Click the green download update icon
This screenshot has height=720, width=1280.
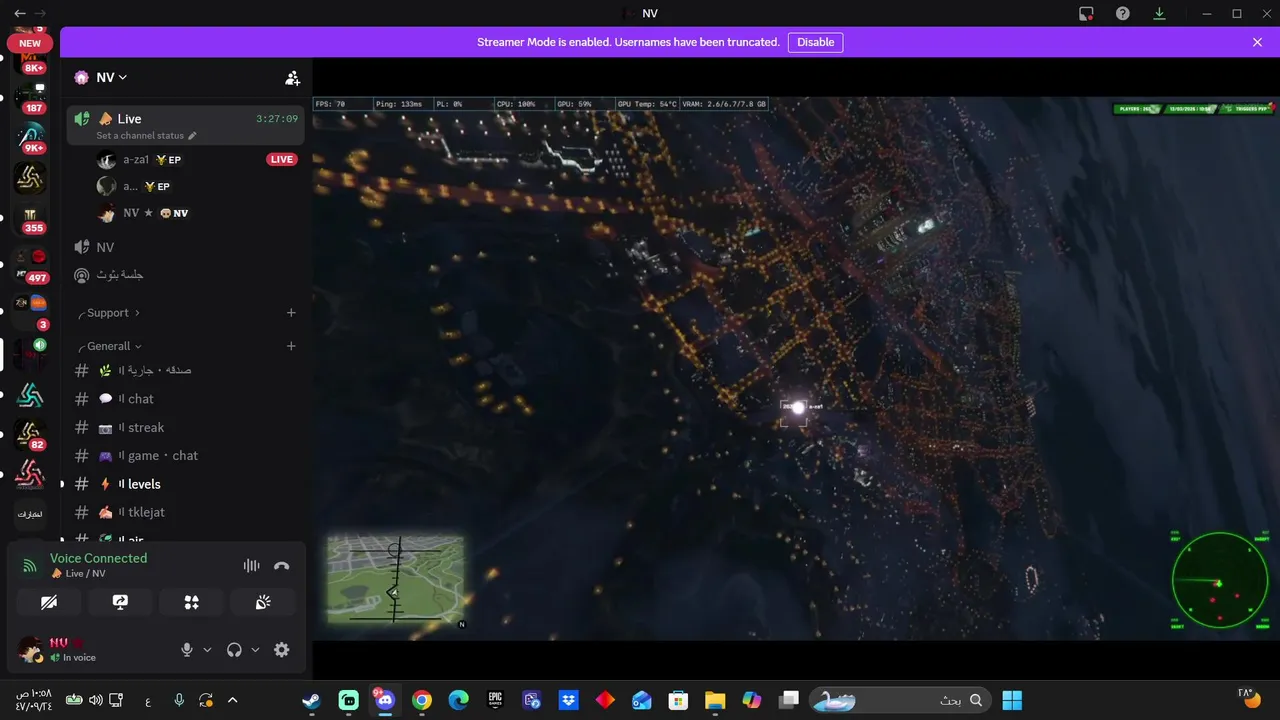click(x=1159, y=13)
